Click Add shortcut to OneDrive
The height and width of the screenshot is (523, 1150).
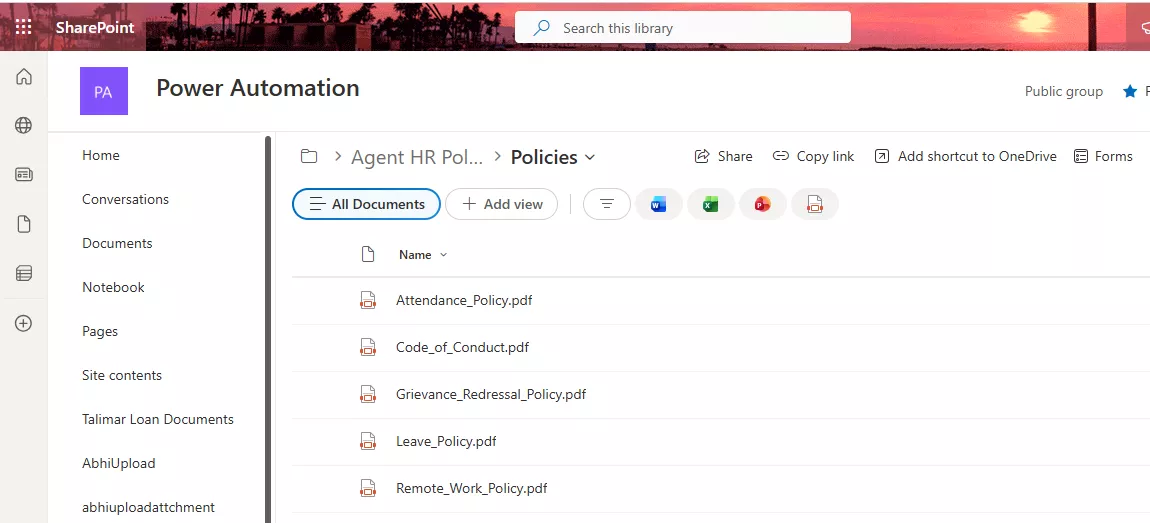click(965, 156)
